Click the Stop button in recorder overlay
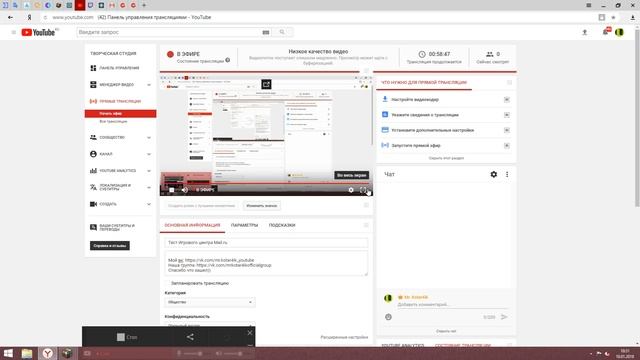Screen dimensions: 640x360 click(127, 337)
